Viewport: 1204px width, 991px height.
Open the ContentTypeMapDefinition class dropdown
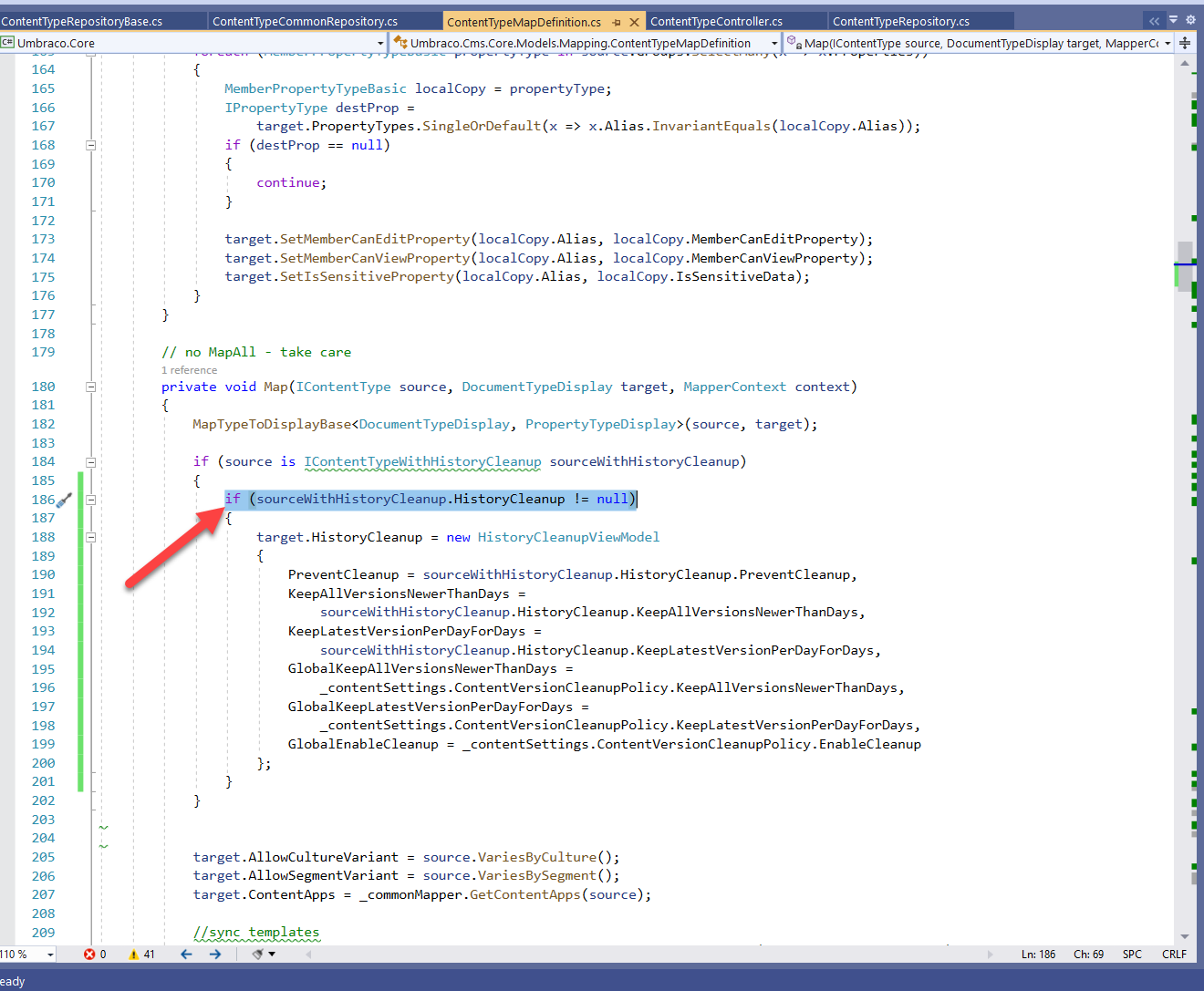[x=773, y=42]
